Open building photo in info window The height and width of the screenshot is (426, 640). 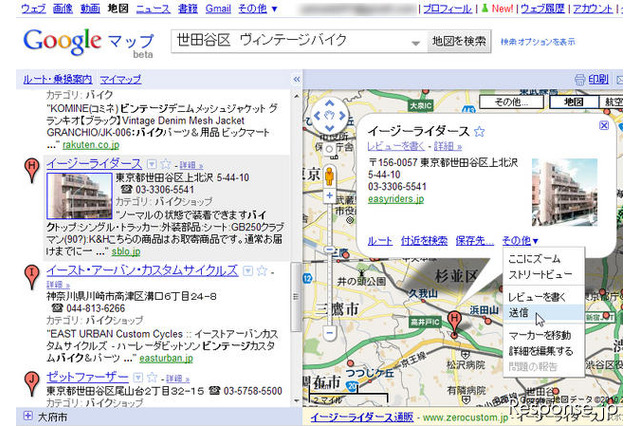coord(564,192)
